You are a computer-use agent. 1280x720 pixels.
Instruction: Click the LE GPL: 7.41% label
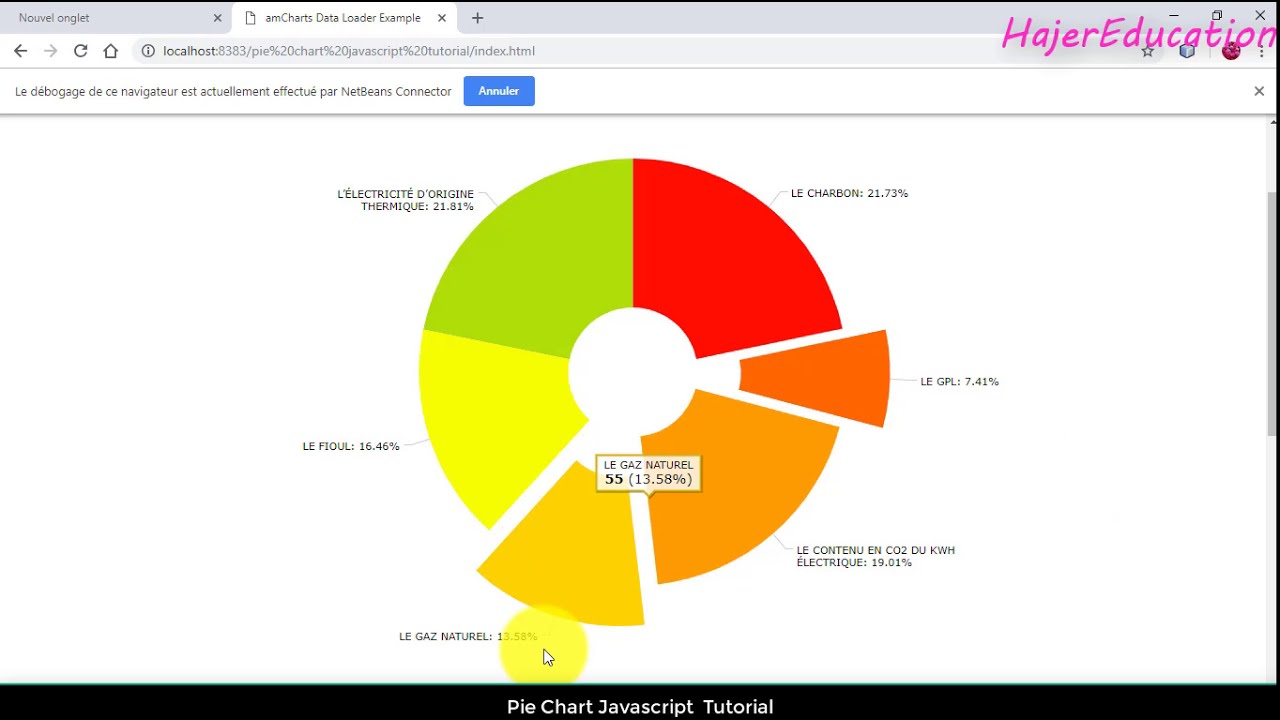[959, 381]
